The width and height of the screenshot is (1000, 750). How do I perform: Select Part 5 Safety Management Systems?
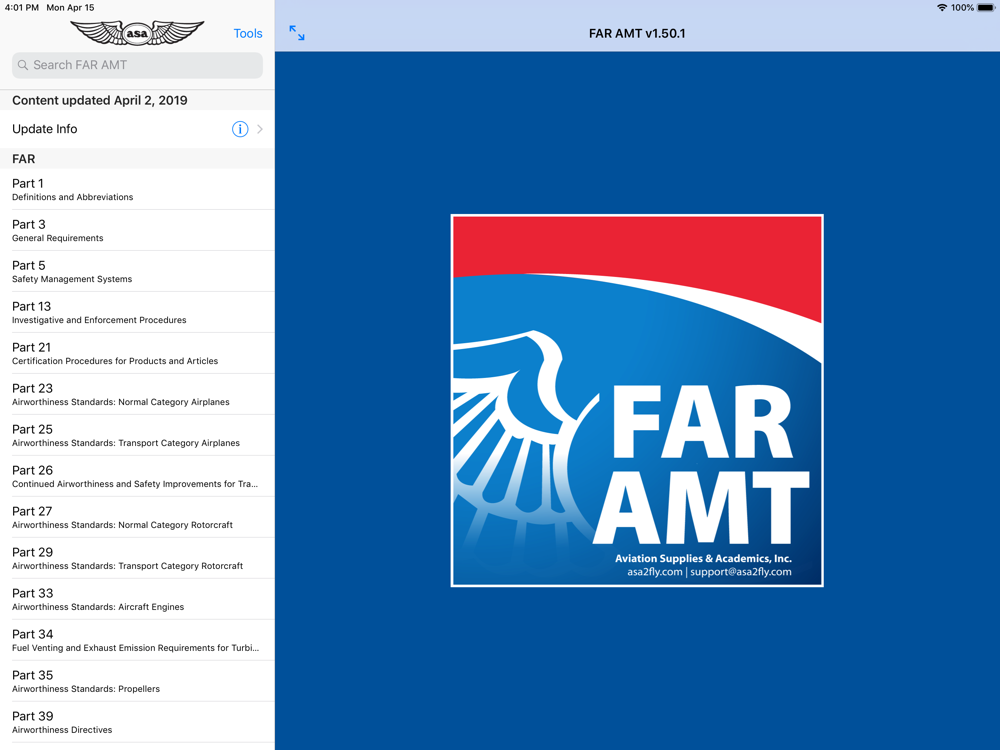137,271
